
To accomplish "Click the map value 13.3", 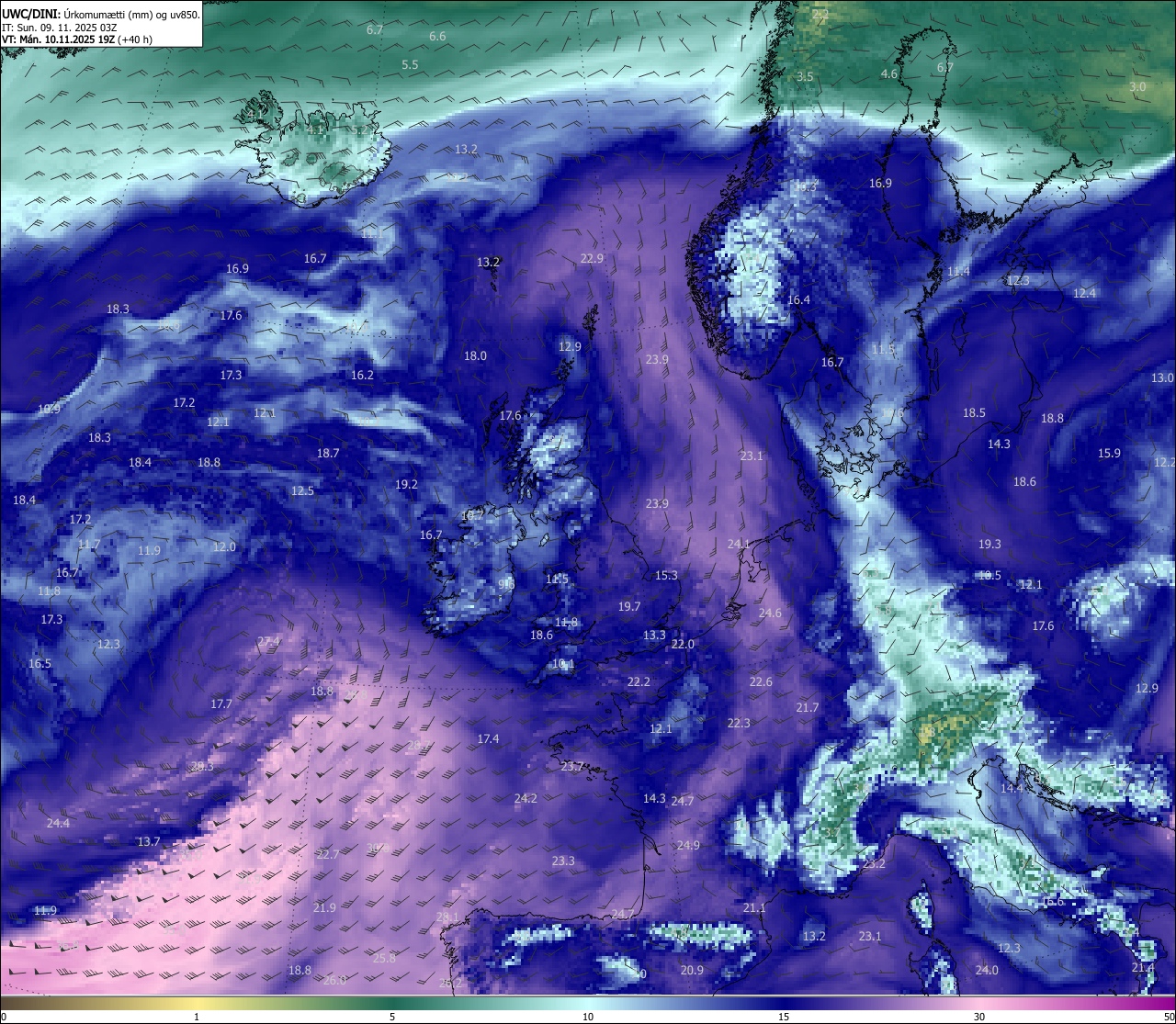I will point(654,635).
